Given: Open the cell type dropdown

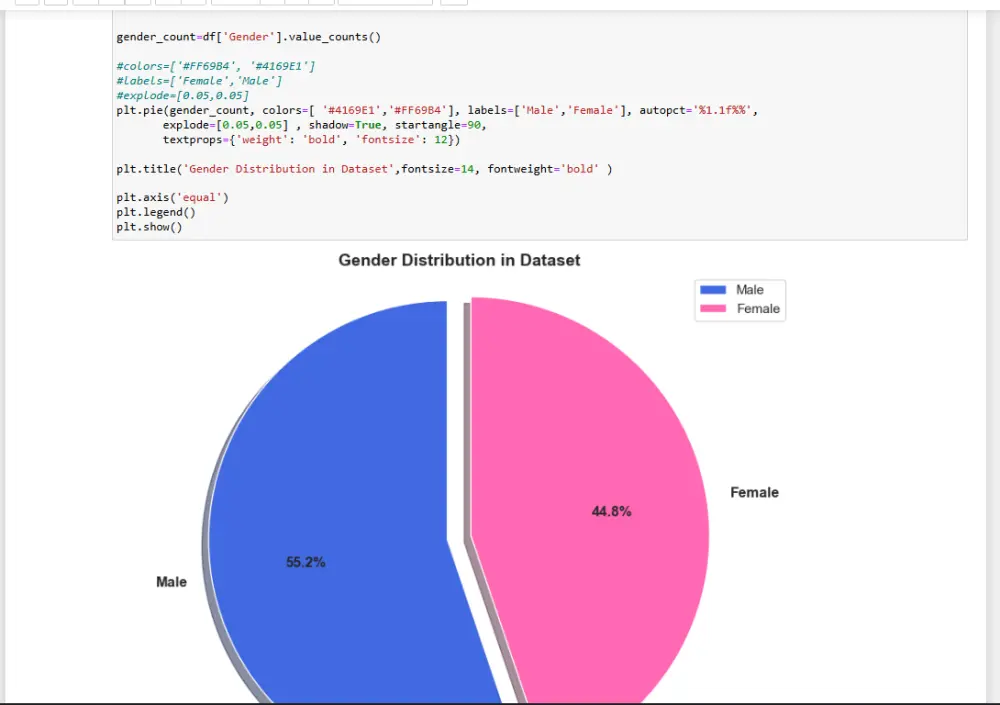Looking at the screenshot, I should click(385, 3).
